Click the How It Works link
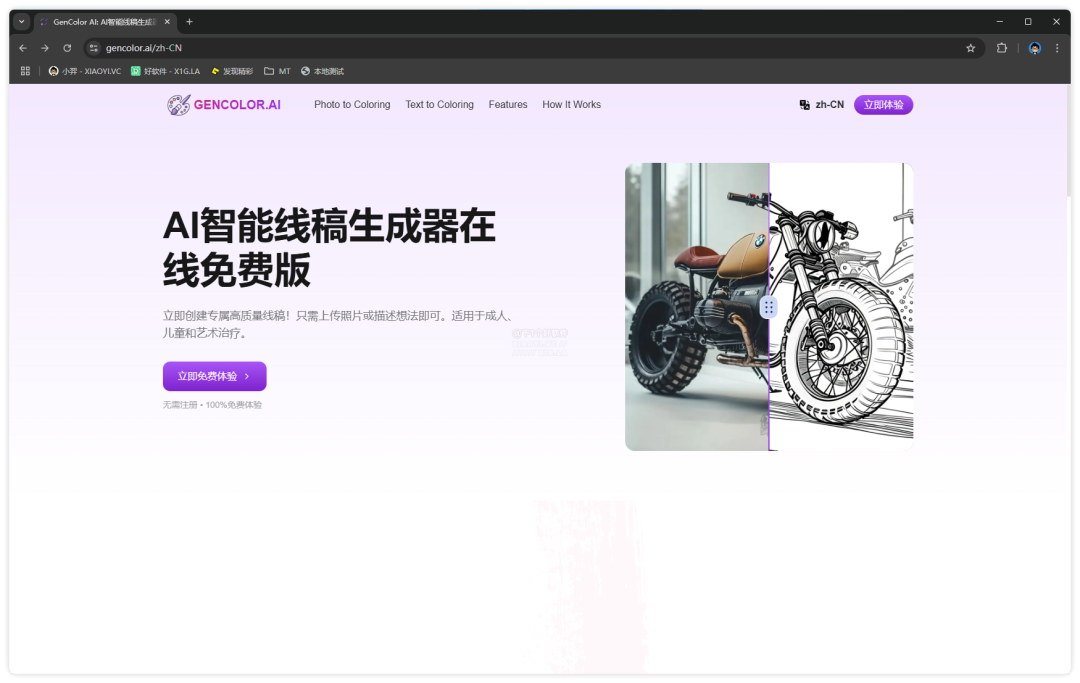The width and height of the screenshot is (1080, 683). (x=571, y=105)
